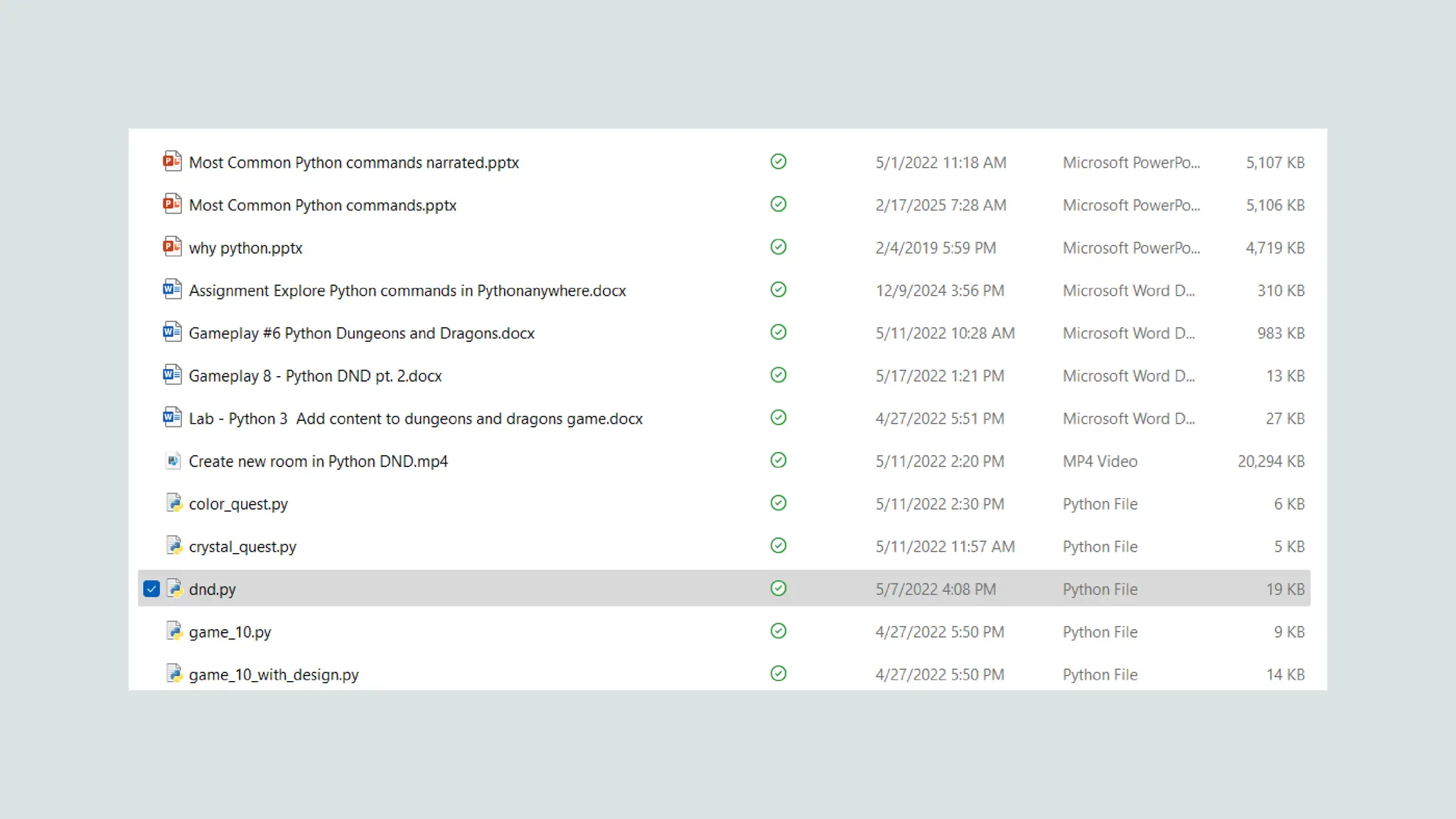The image size is (1456, 819).
Task: Click the MP4 video file icon
Action: point(173,461)
